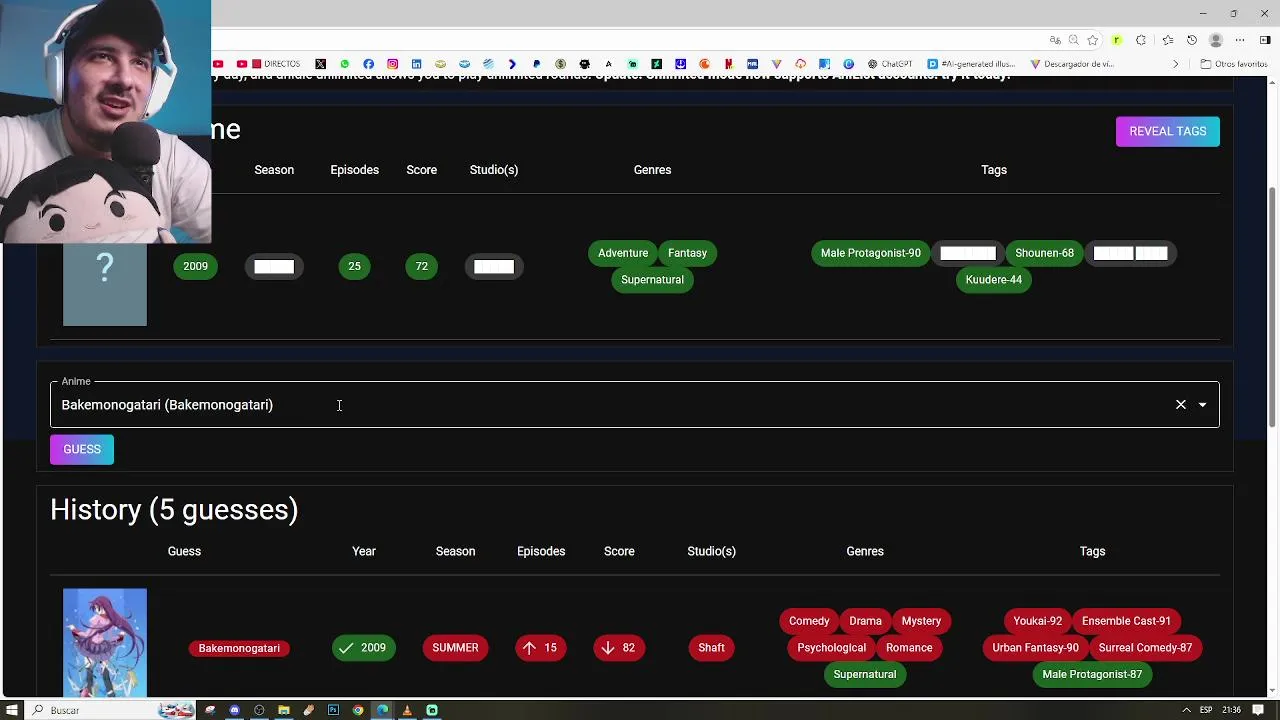The image size is (1280, 720).
Task: Open the Windows Start menu
Action: coord(12,710)
